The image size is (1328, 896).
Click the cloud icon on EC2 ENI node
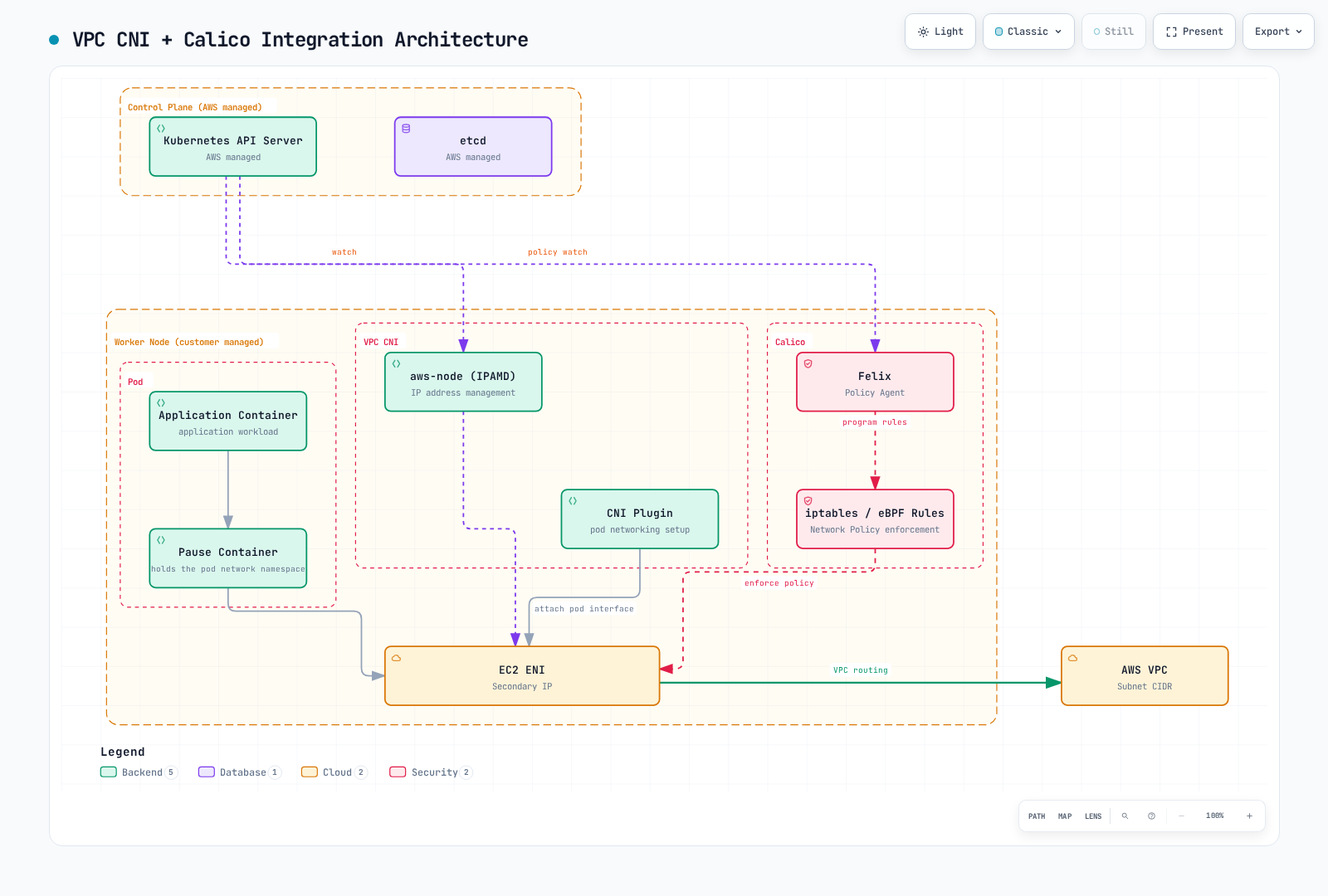[397, 658]
